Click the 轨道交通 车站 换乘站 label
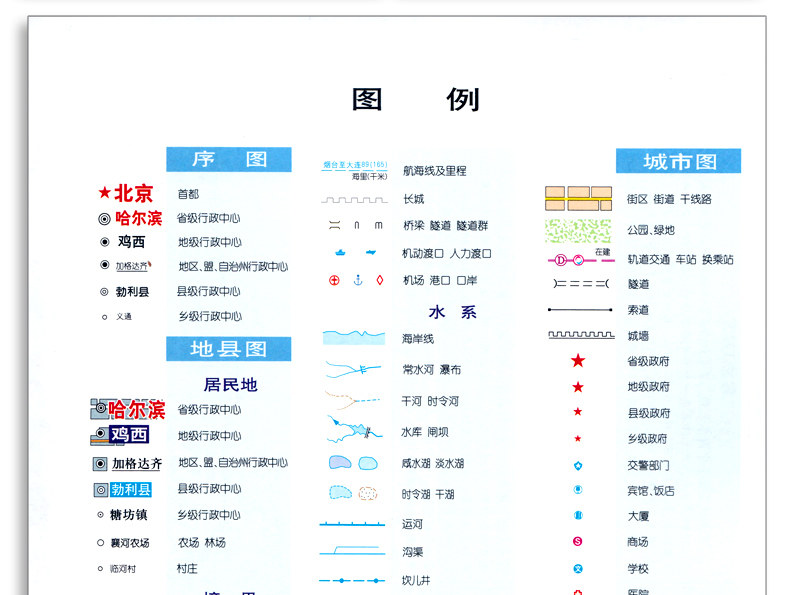 pos(680,259)
